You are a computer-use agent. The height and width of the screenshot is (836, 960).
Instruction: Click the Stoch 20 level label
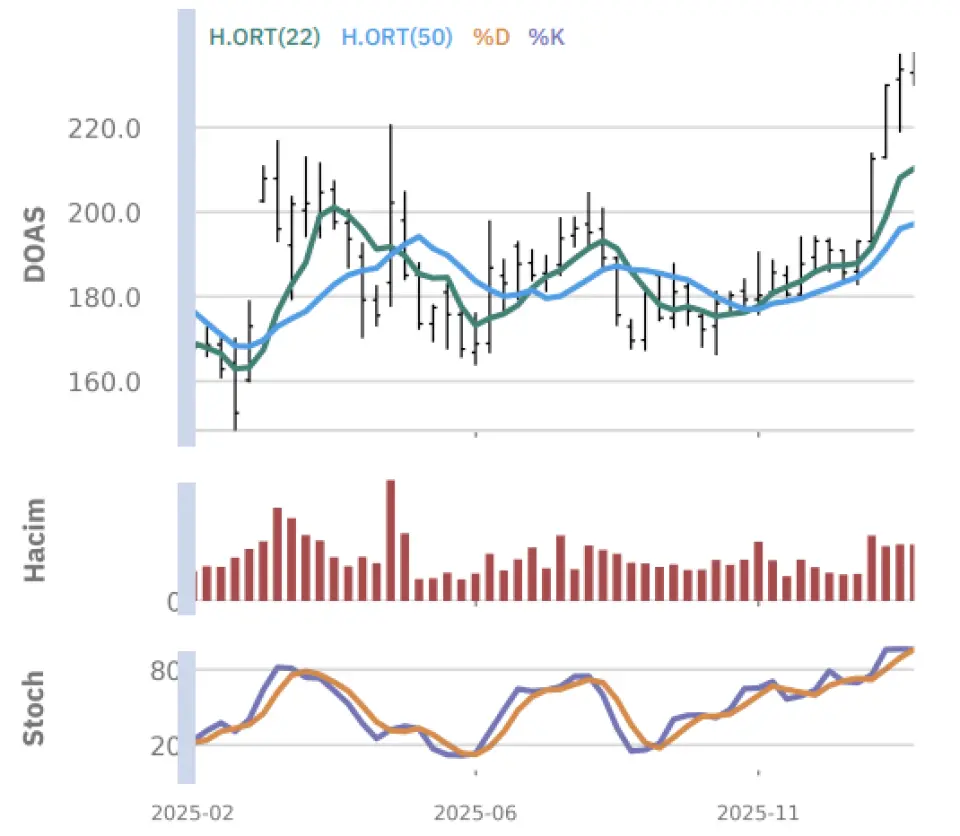click(167, 745)
